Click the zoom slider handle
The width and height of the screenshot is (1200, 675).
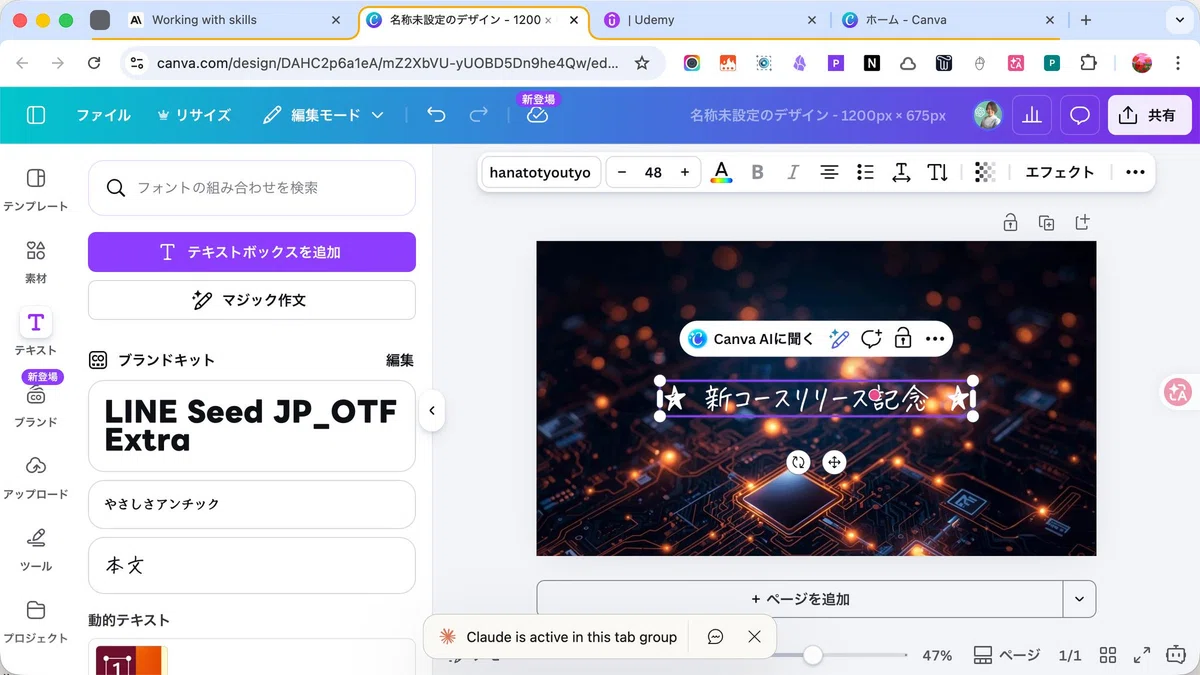813,655
